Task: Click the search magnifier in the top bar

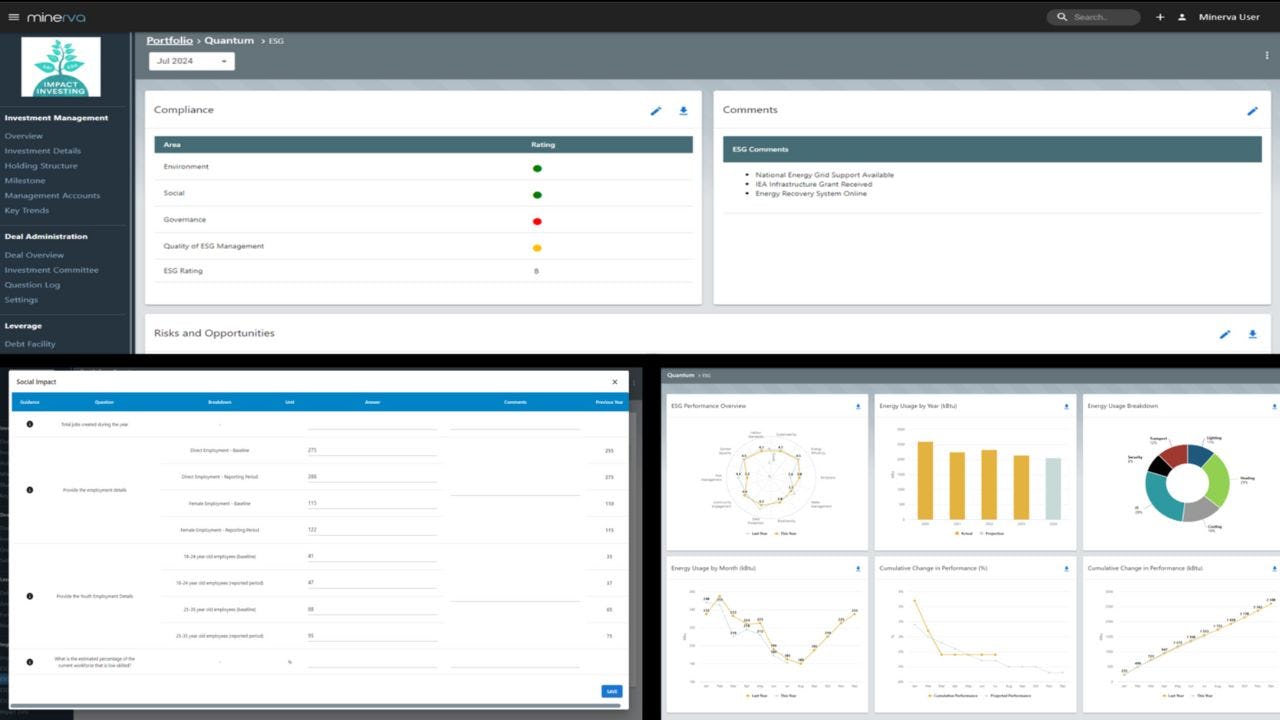Action: [1062, 16]
